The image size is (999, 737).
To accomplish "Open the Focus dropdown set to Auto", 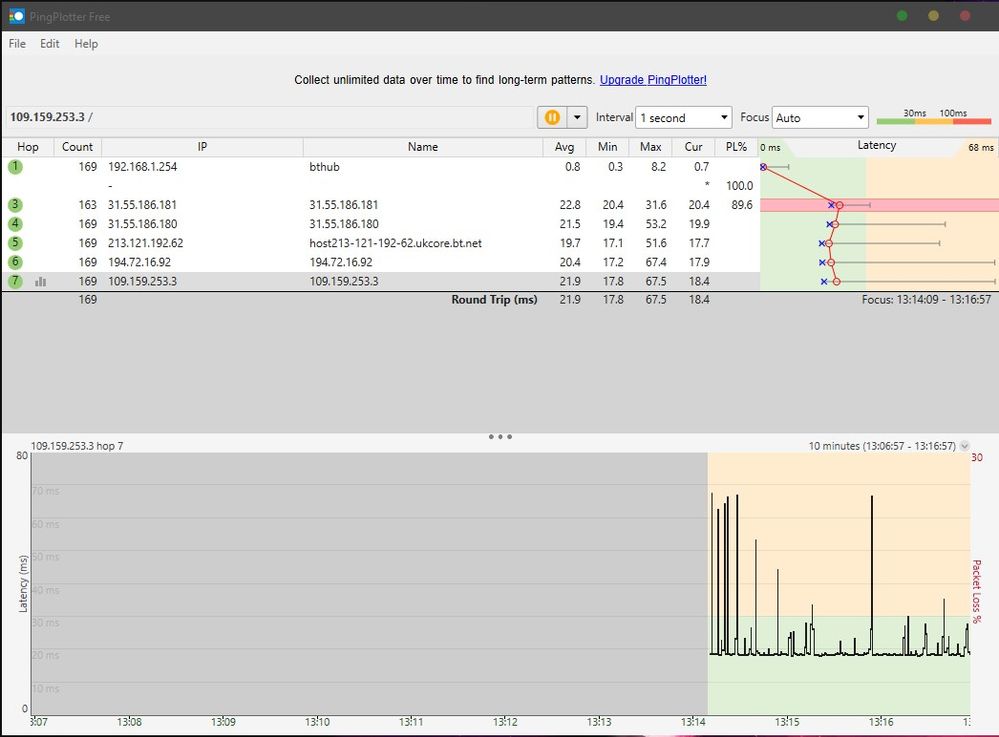I will (x=820, y=118).
